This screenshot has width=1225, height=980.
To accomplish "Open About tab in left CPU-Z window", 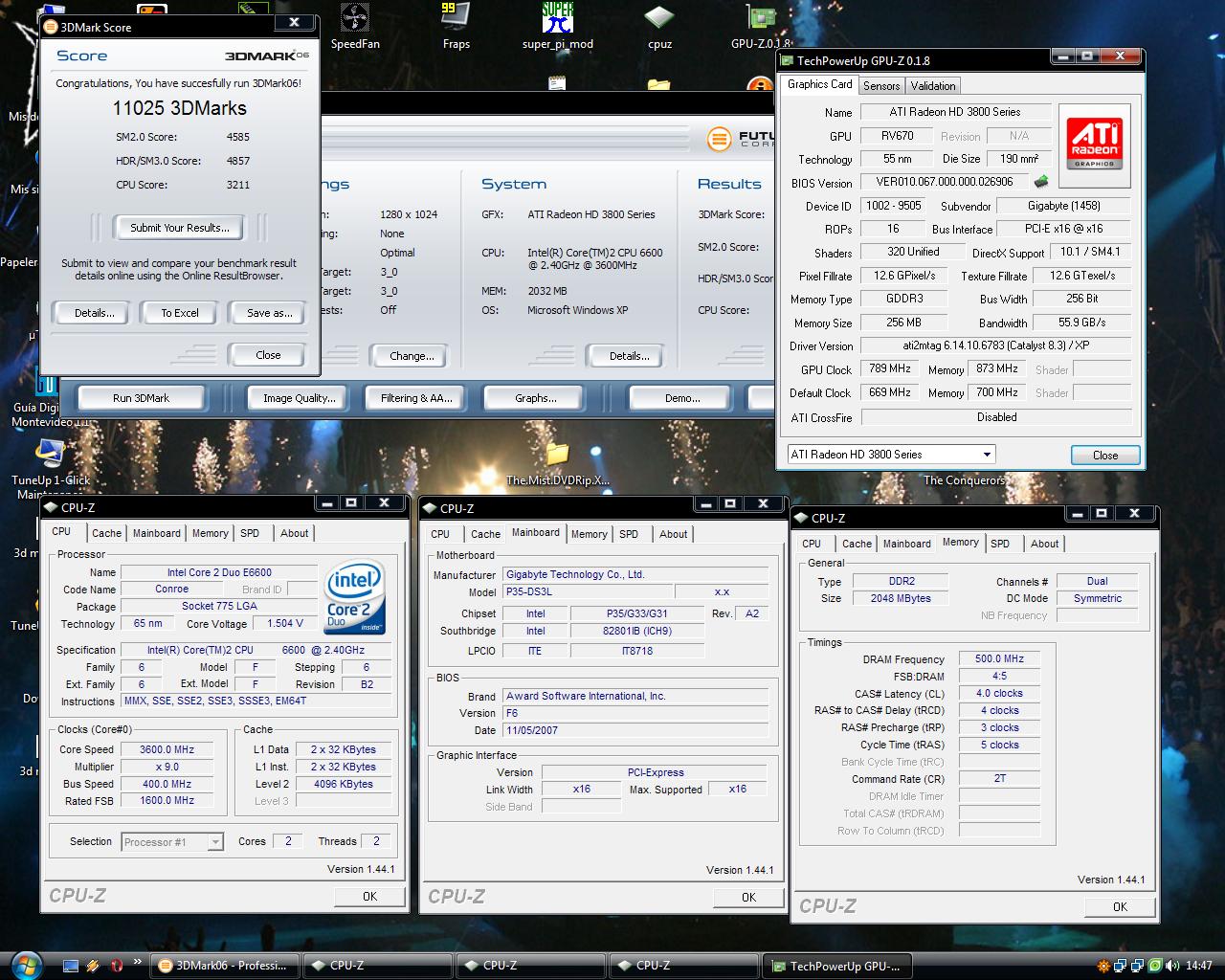I will (x=294, y=533).
